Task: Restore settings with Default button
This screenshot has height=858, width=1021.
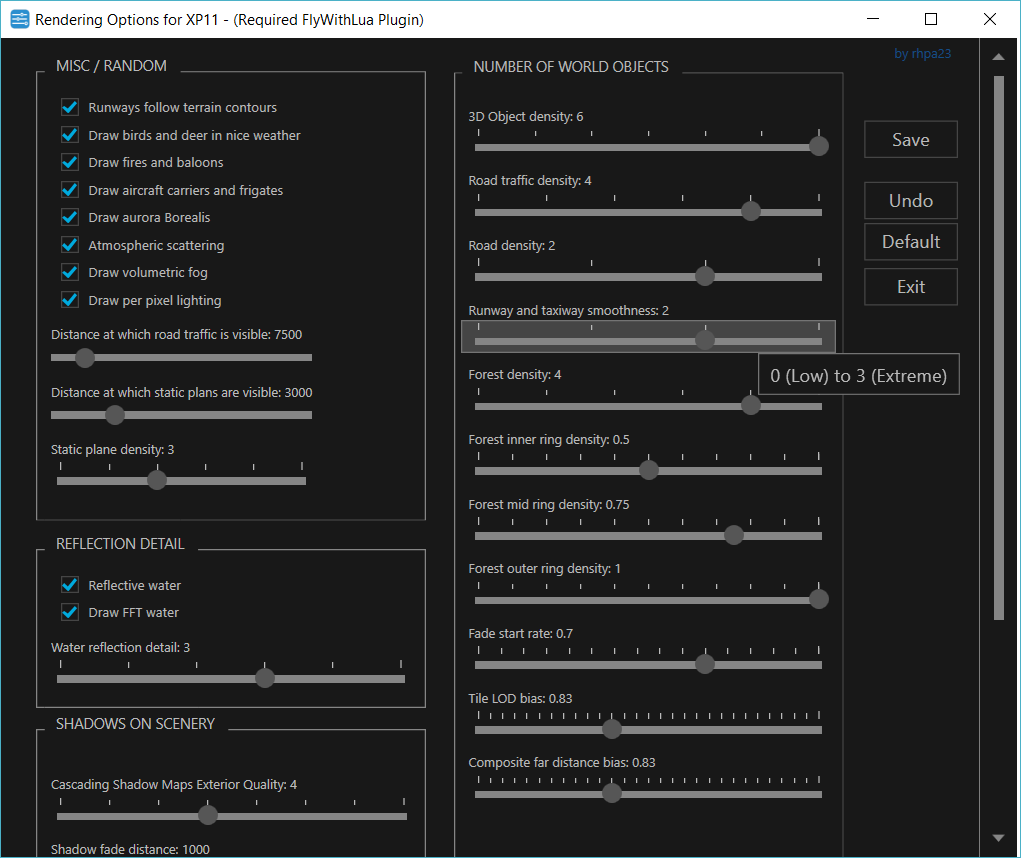Action: [910, 242]
